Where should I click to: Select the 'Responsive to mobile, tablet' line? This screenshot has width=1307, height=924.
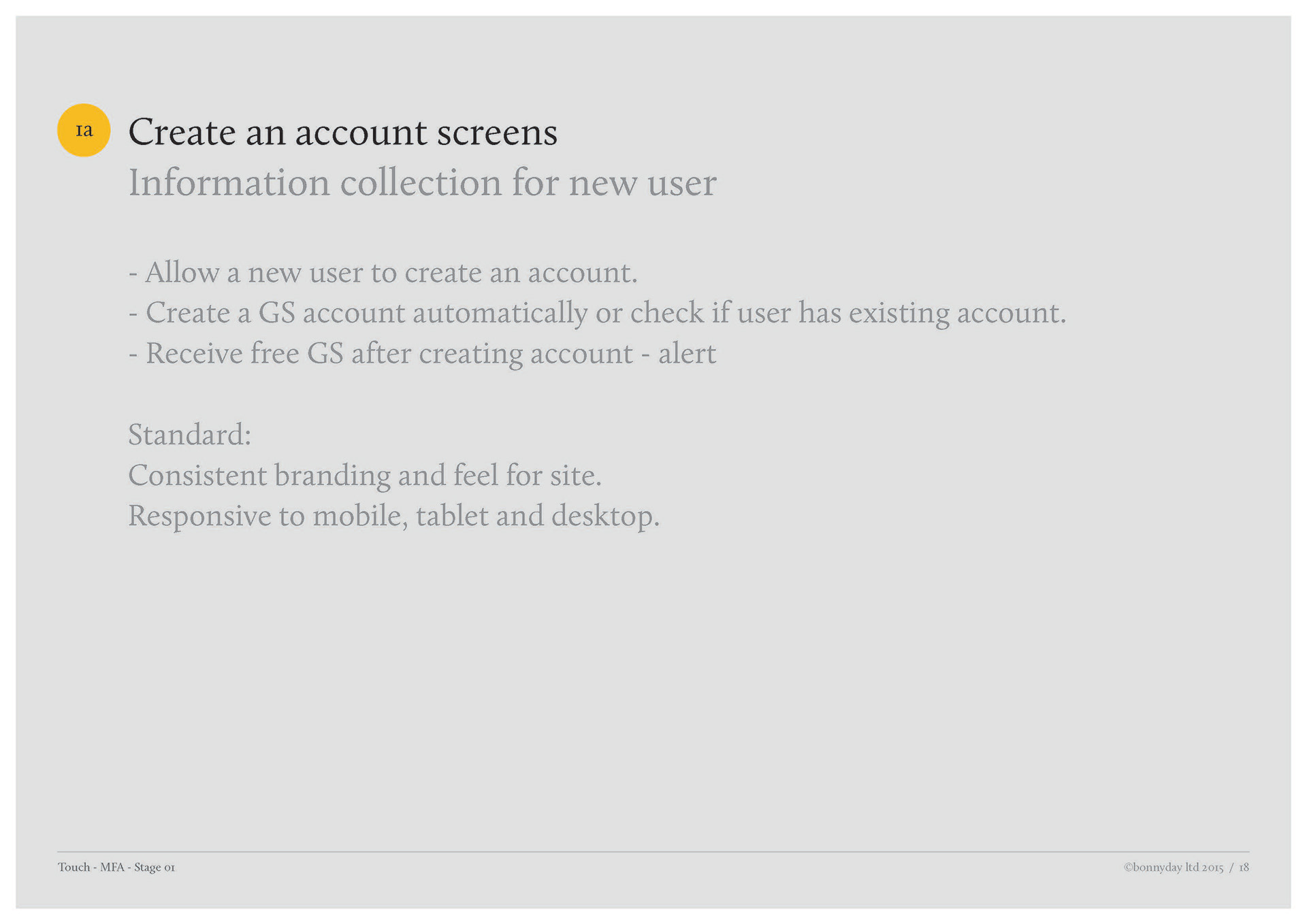(393, 516)
